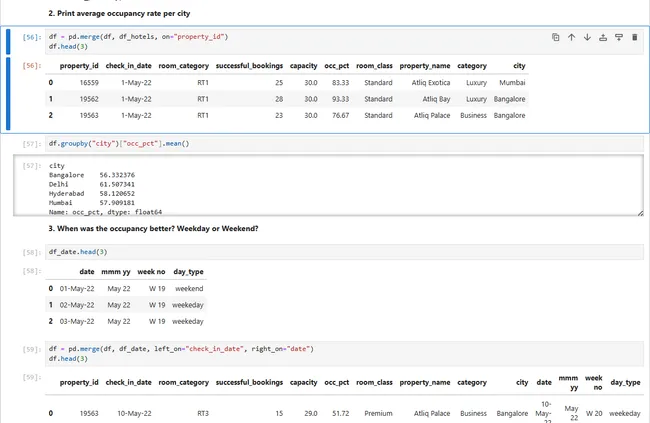
Task: Move cell up with the up arrow icon
Action: click(x=571, y=37)
